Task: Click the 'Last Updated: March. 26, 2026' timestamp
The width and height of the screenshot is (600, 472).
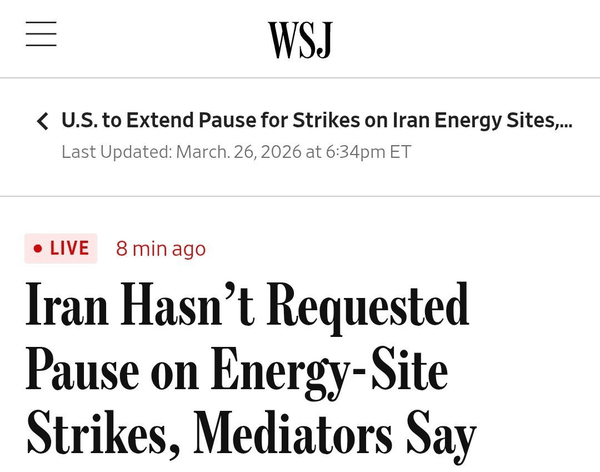Action: coord(236,152)
